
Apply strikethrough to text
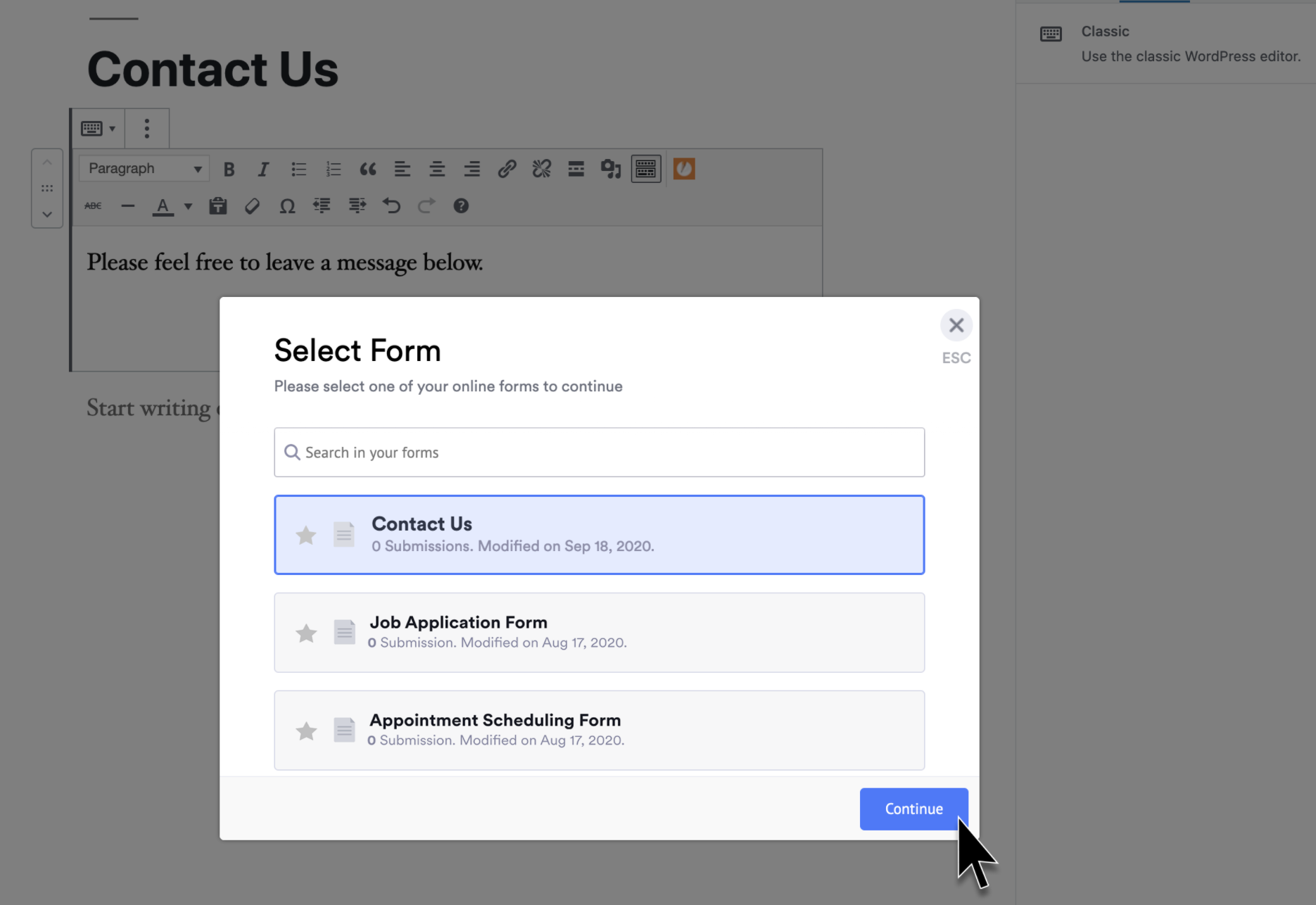[x=92, y=205]
